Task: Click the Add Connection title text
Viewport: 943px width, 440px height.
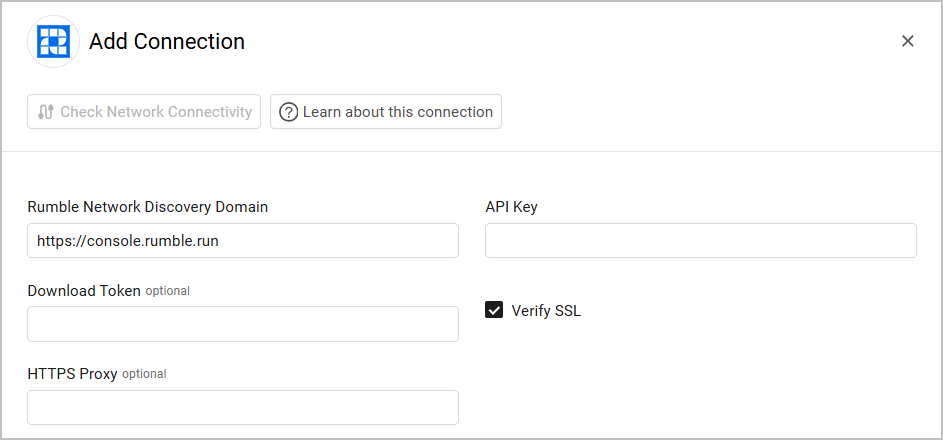Action: [x=167, y=41]
